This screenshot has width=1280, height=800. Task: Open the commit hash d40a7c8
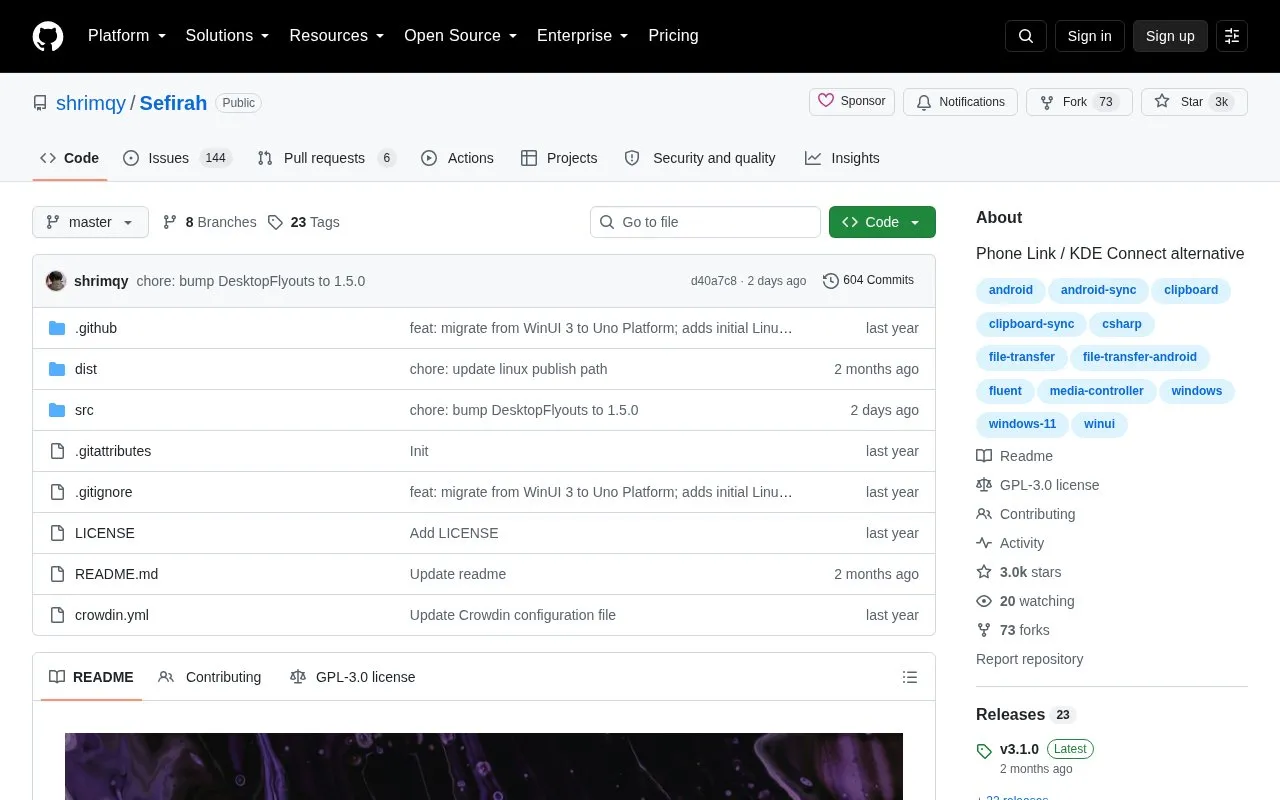[x=714, y=281]
